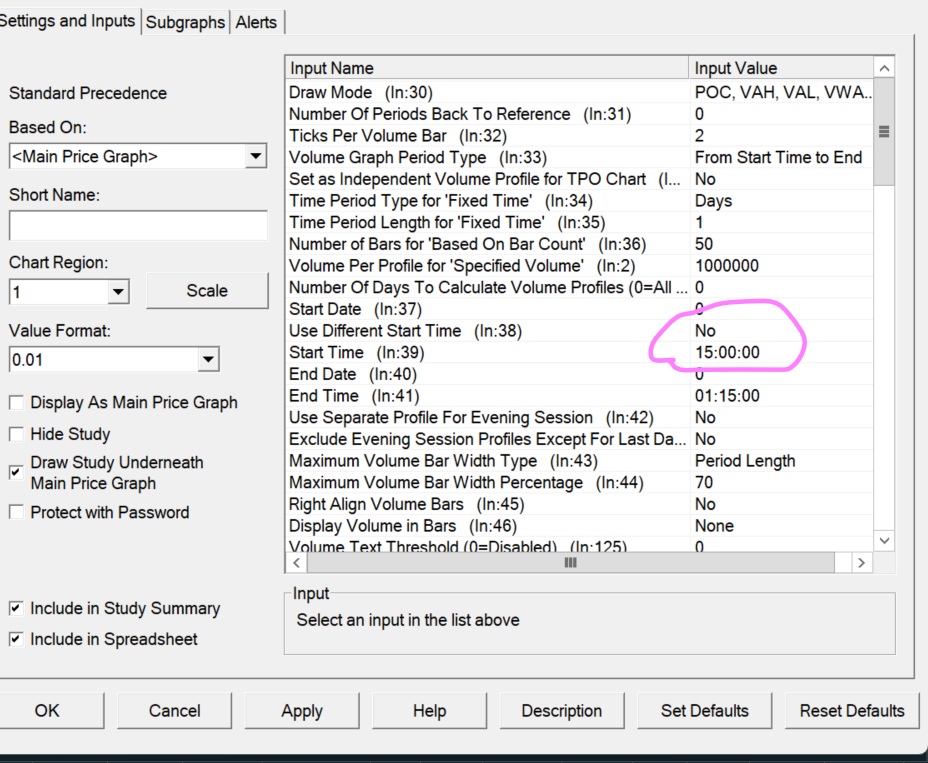Uncheck Draw Study Underneath Main Price Graph
This screenshot has width=928, height=763.
(17, 472)
